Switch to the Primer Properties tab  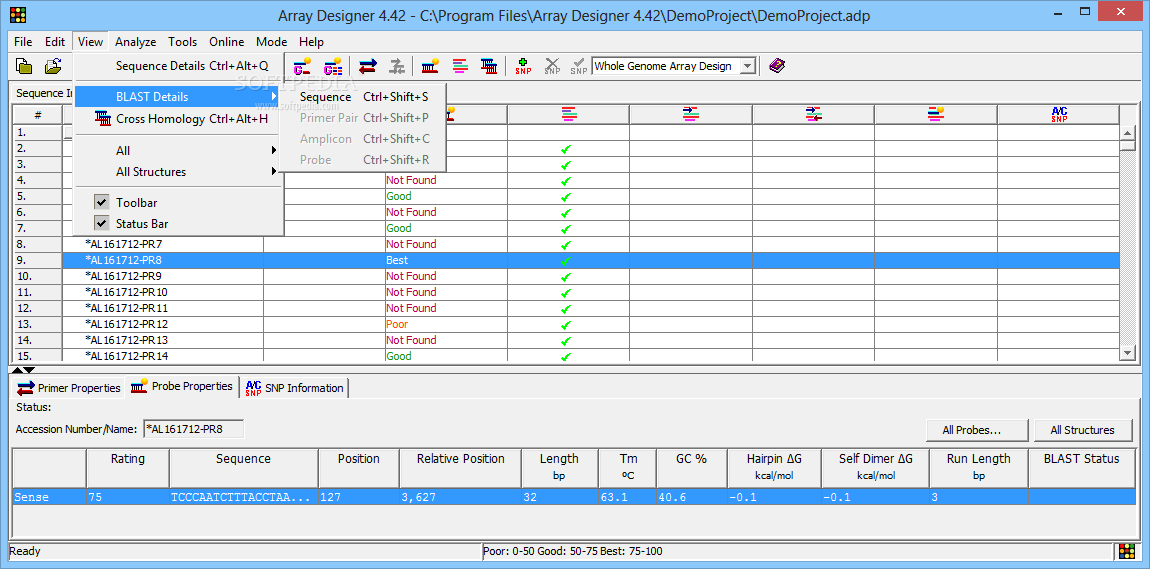(69, 388)
